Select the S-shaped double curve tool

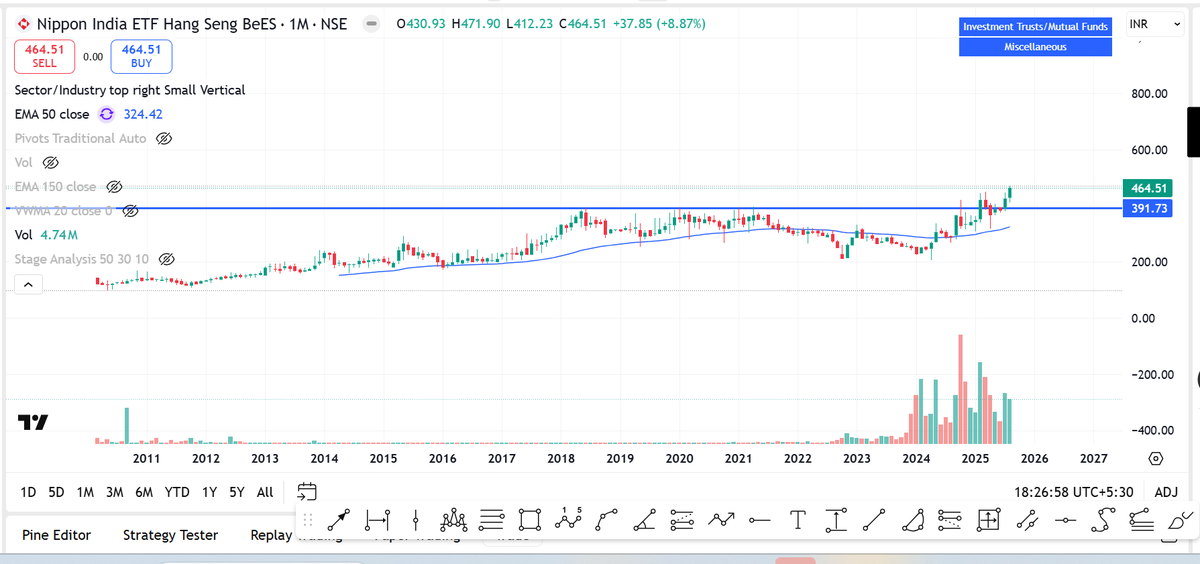(1104, 519)
